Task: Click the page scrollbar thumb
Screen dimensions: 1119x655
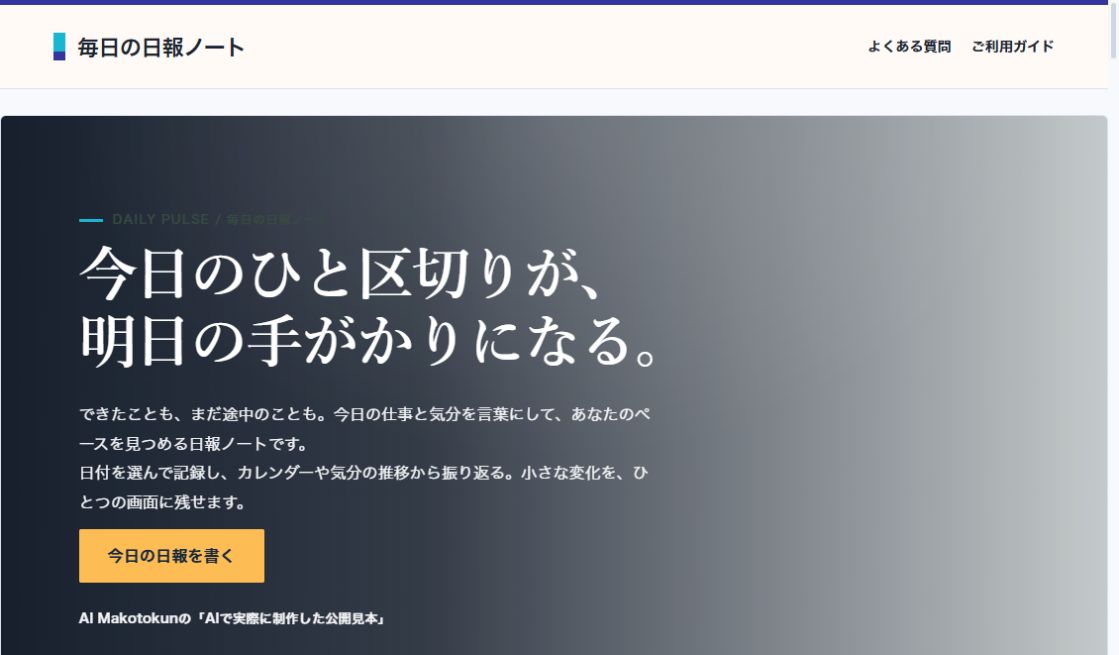Action: pyautogui.click(x=1114, y=29)
